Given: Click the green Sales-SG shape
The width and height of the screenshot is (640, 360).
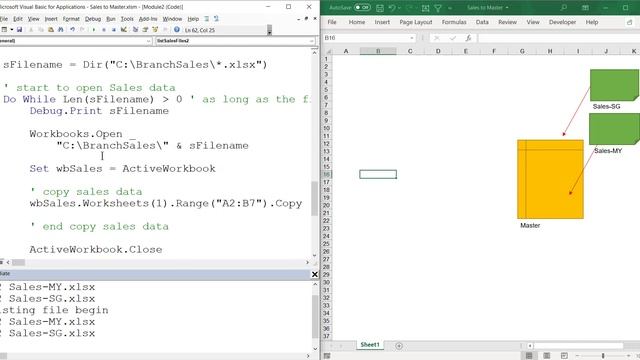Looking at the screenshot, I should (x=614, y=85).
